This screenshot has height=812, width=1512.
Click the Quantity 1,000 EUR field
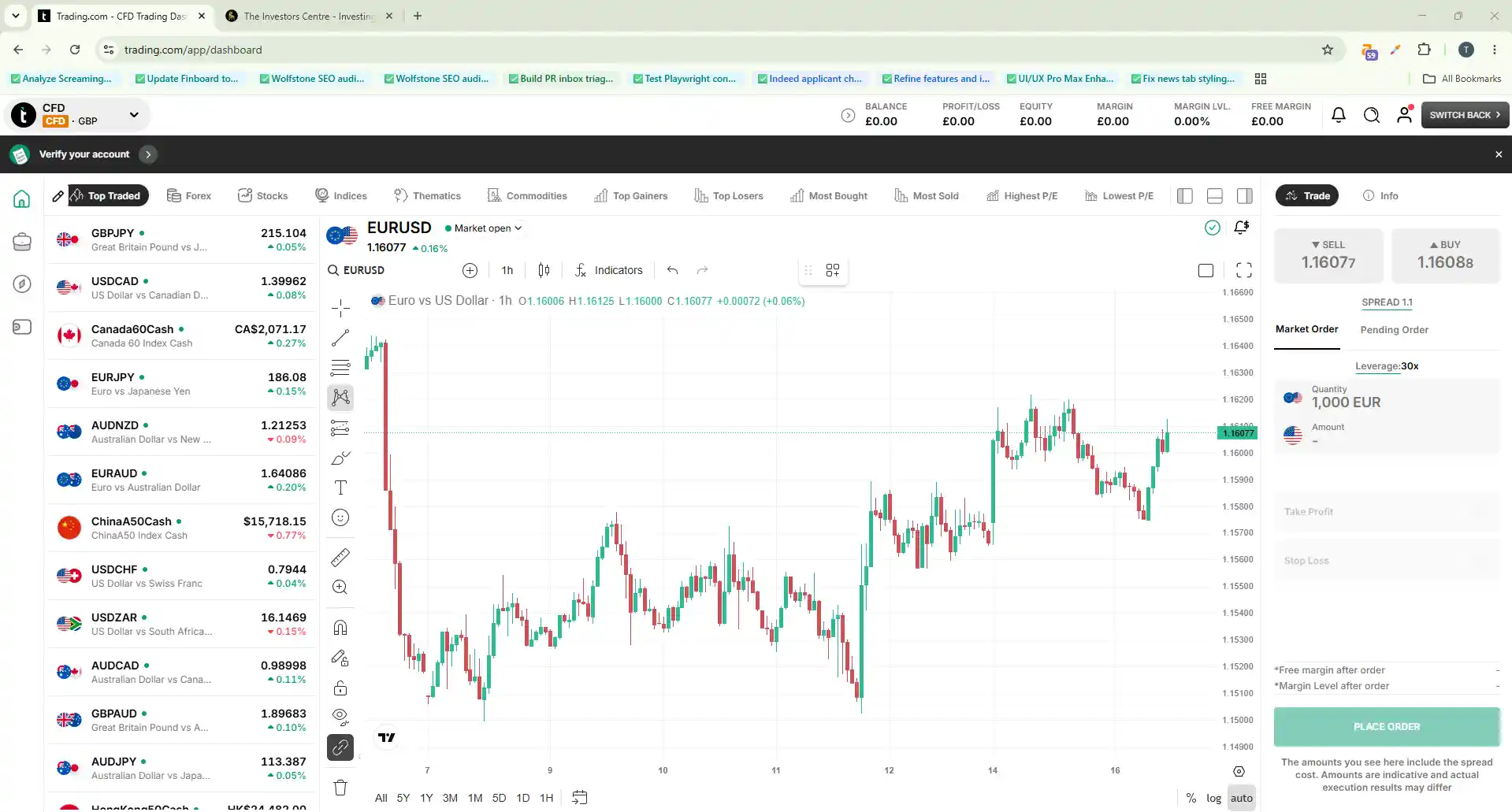point(1387,398)
